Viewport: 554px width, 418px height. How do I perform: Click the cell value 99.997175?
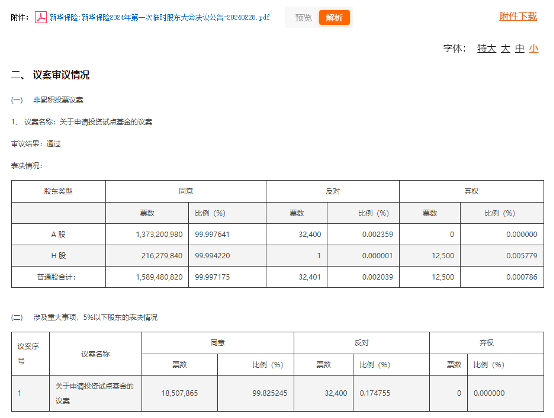click(x=212, y=277)
